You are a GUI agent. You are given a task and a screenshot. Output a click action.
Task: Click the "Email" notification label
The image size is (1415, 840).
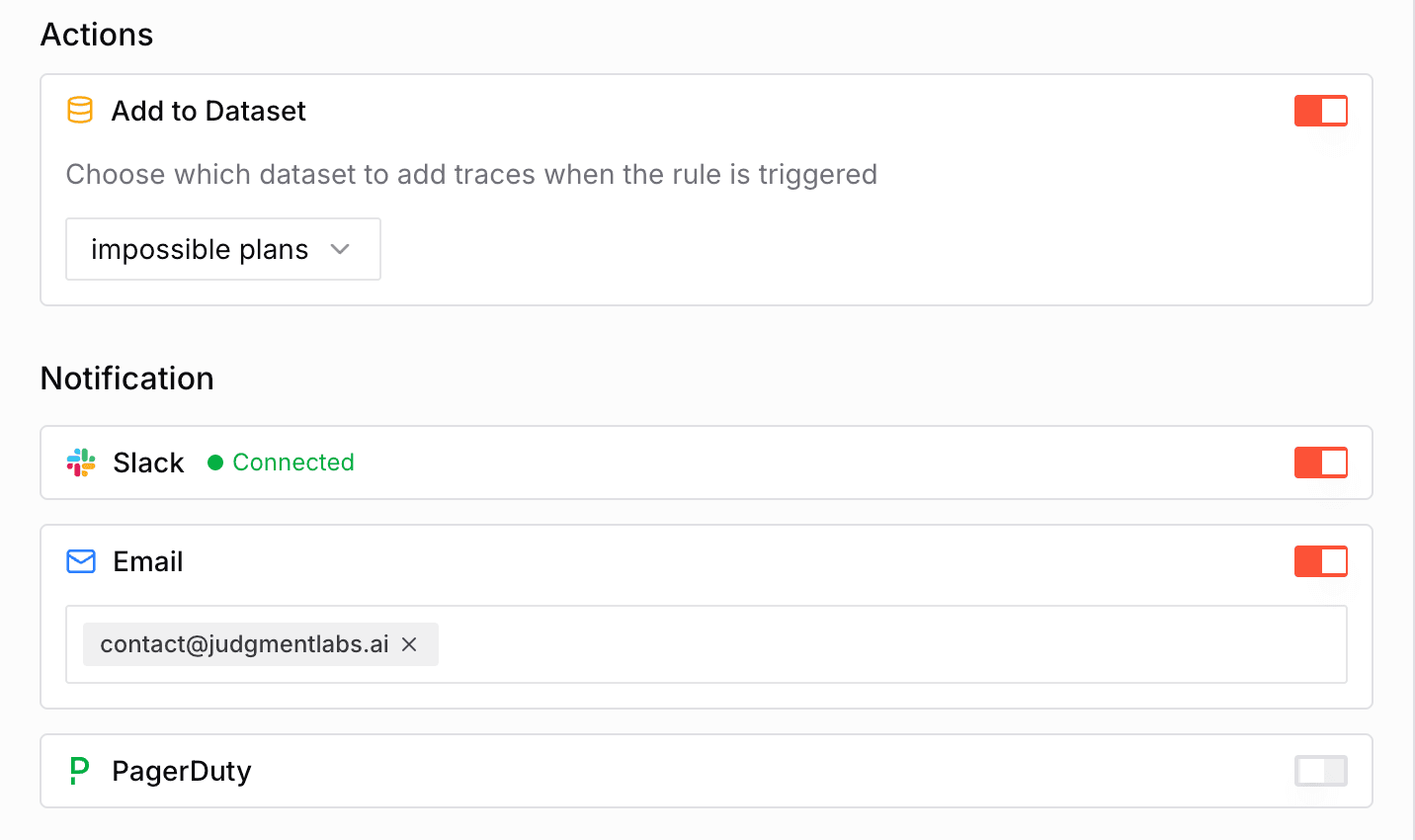tap(148, 561)
